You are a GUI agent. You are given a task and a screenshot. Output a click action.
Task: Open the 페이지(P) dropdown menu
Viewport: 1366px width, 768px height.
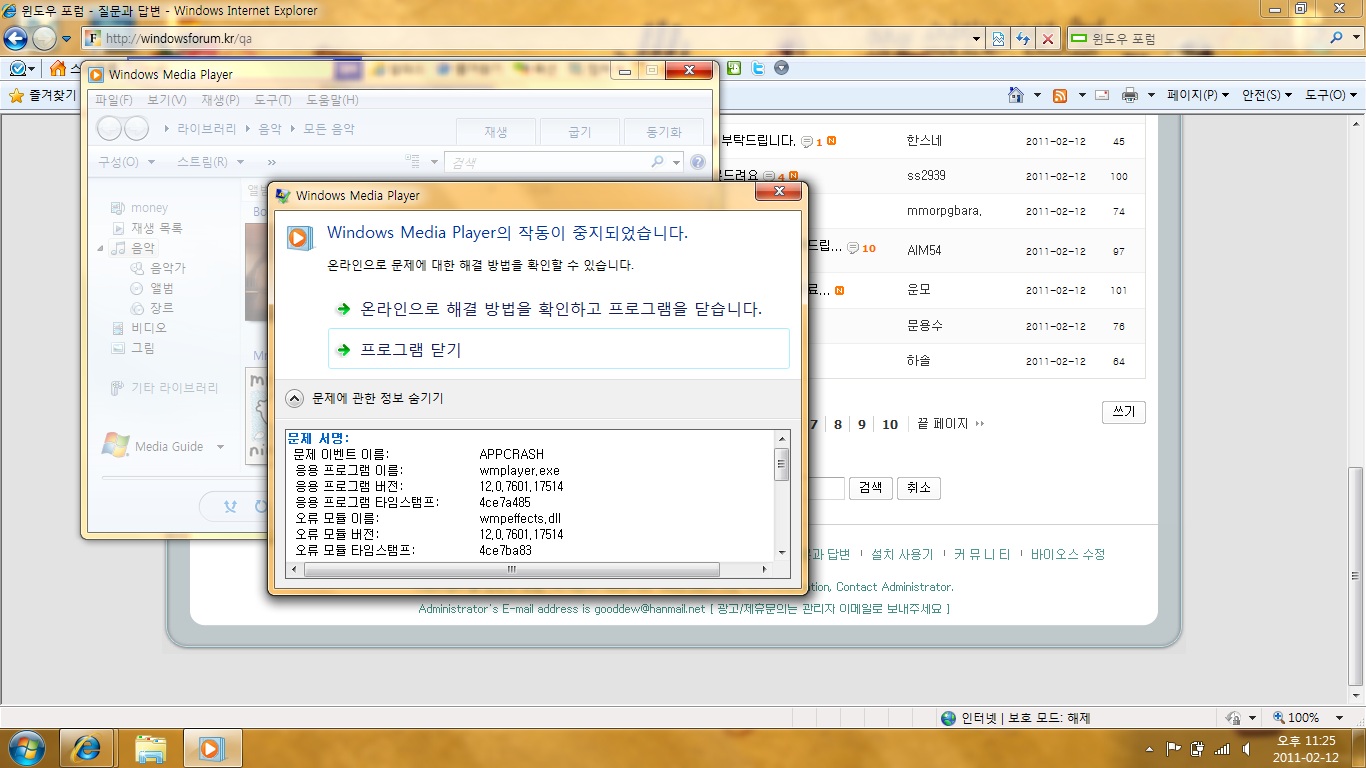tap(1197, 95)
